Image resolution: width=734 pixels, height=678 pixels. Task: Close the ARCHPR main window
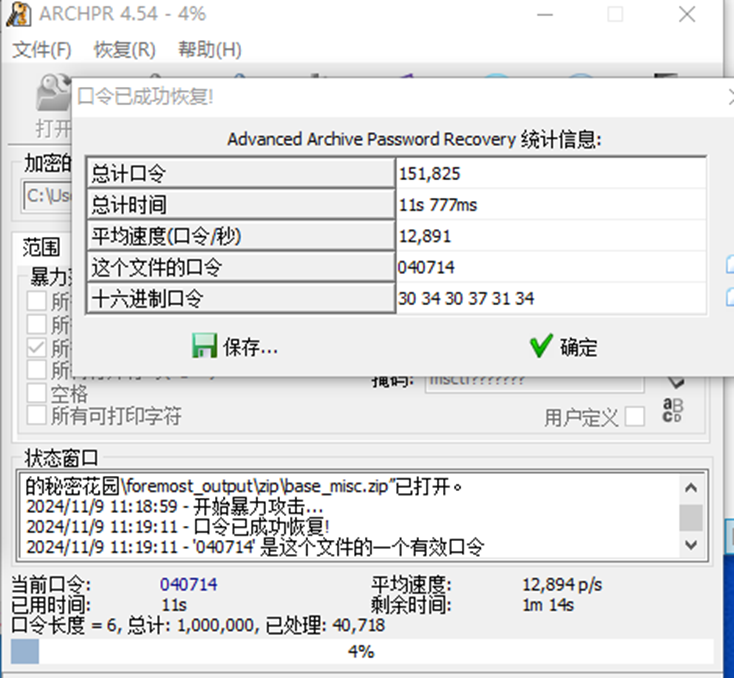687,15
